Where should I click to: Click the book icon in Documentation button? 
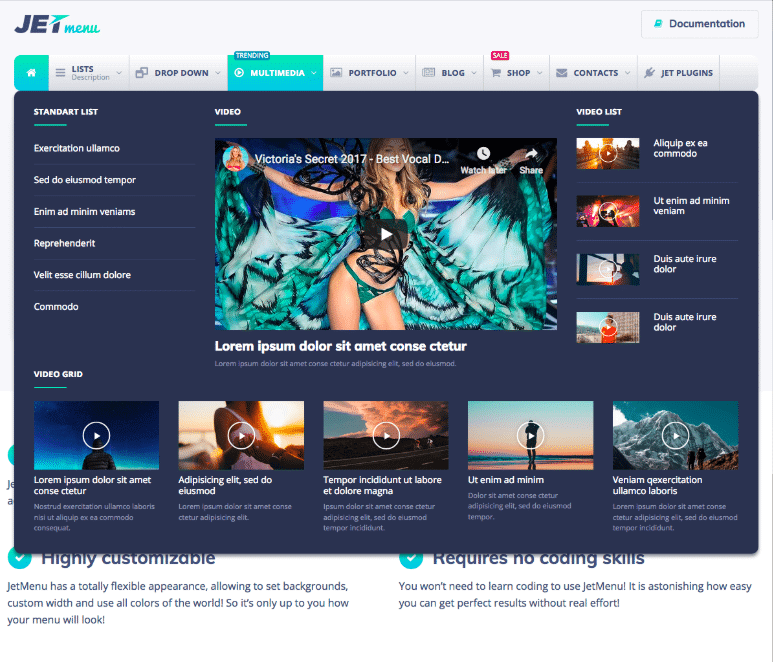658,24
